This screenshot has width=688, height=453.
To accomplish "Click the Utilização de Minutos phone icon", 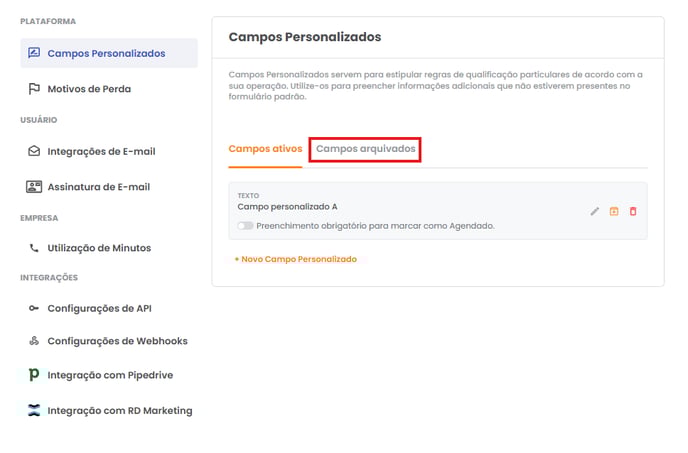I will point(34,248).
